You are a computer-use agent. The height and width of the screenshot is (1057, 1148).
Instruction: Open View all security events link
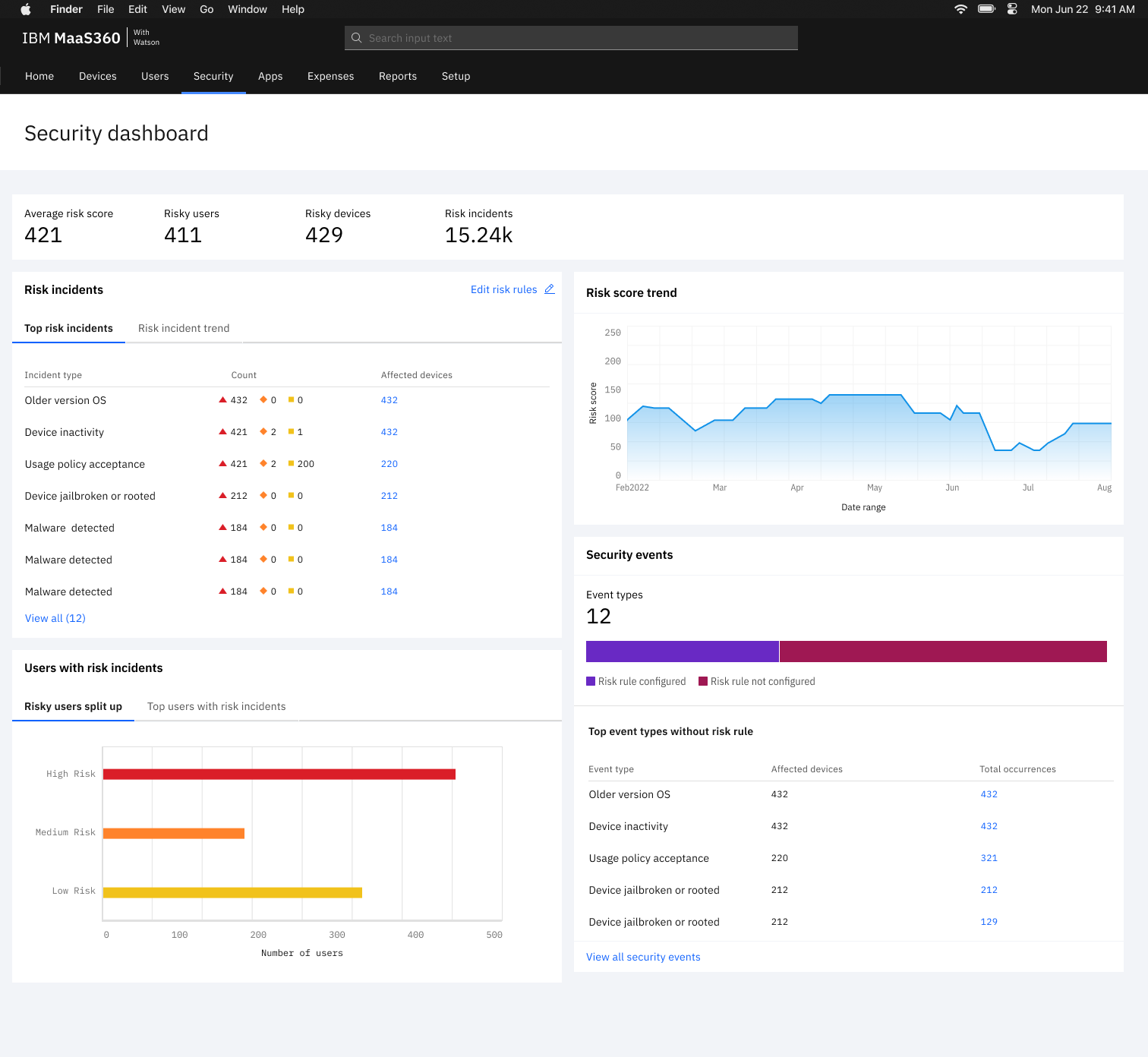click(x=643, y=957)
